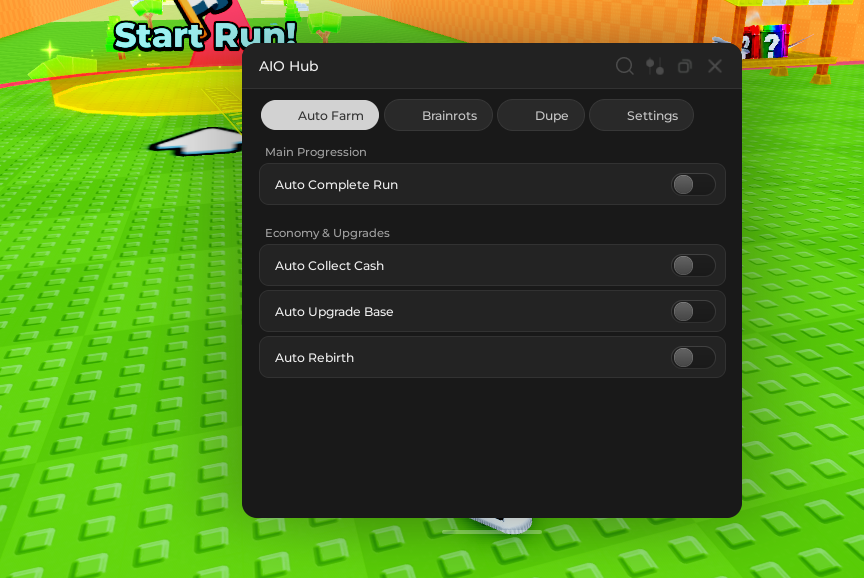Click the Main Progression section heading
Screen dimensions: 864x578
pyautogui.click(x=316, y=152)
